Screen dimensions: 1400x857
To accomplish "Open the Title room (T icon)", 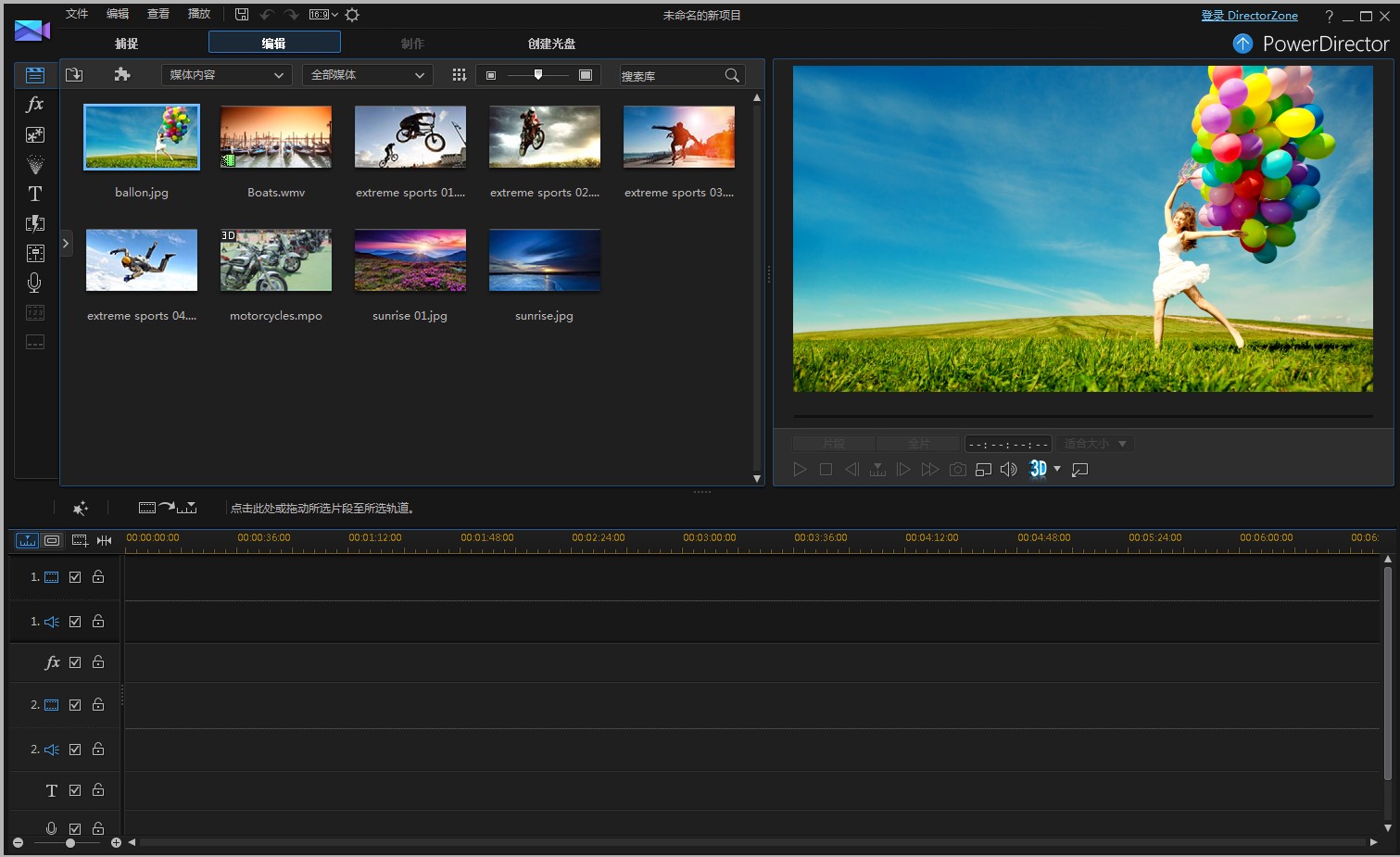I will coord(35,194).
